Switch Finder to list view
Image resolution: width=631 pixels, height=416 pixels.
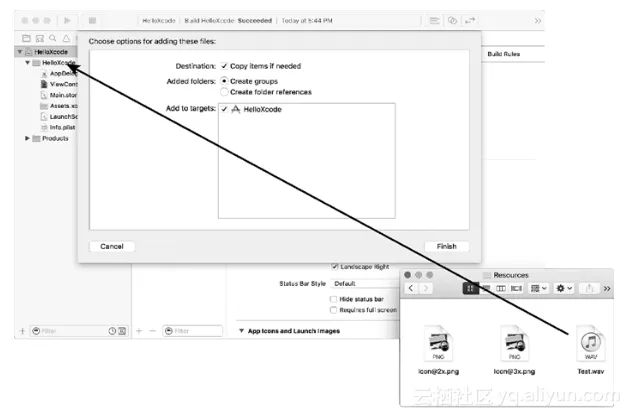(x=486, y=288)
